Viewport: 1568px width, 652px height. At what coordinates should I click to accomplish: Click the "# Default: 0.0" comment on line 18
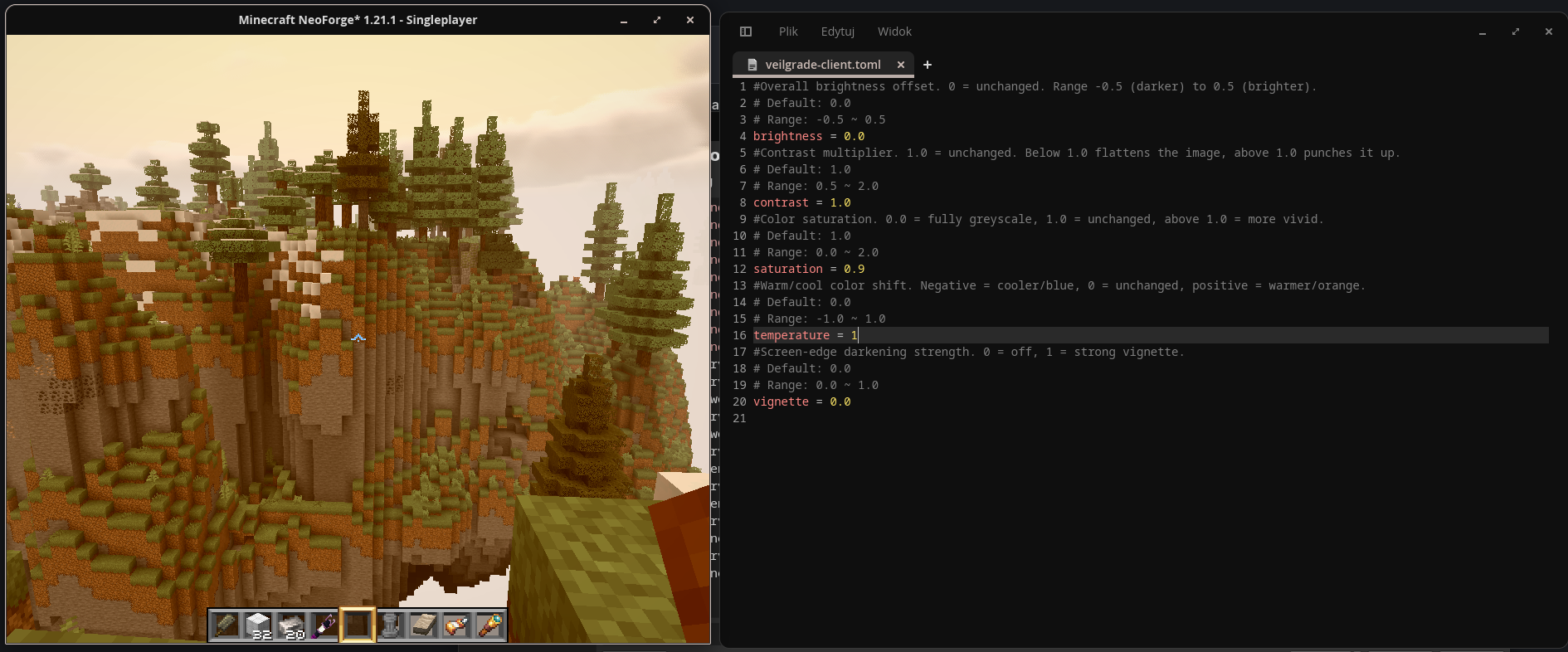pyautogui.click(x=801, y=368)
